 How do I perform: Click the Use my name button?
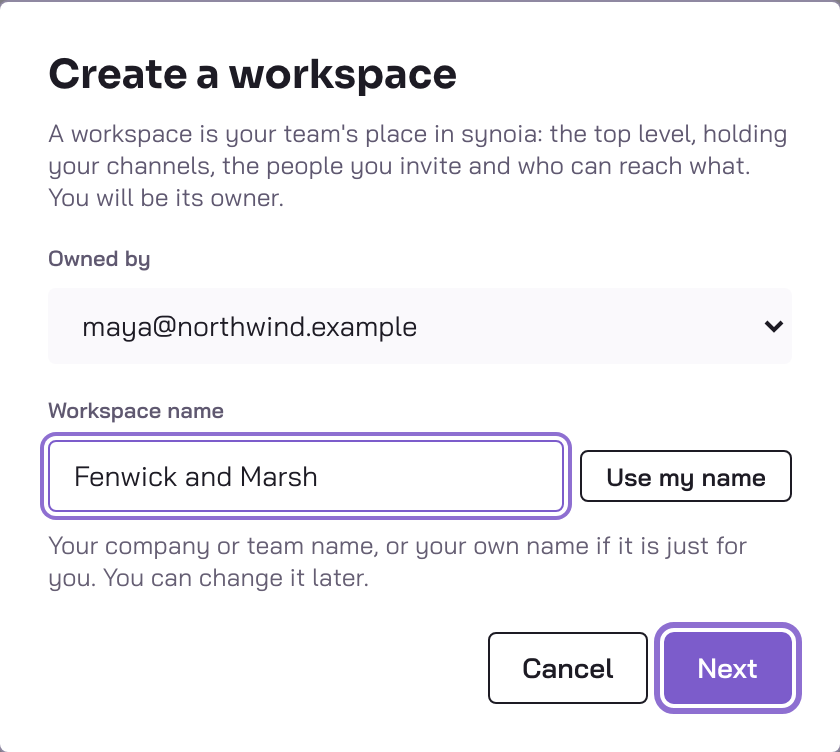(686, 476)
